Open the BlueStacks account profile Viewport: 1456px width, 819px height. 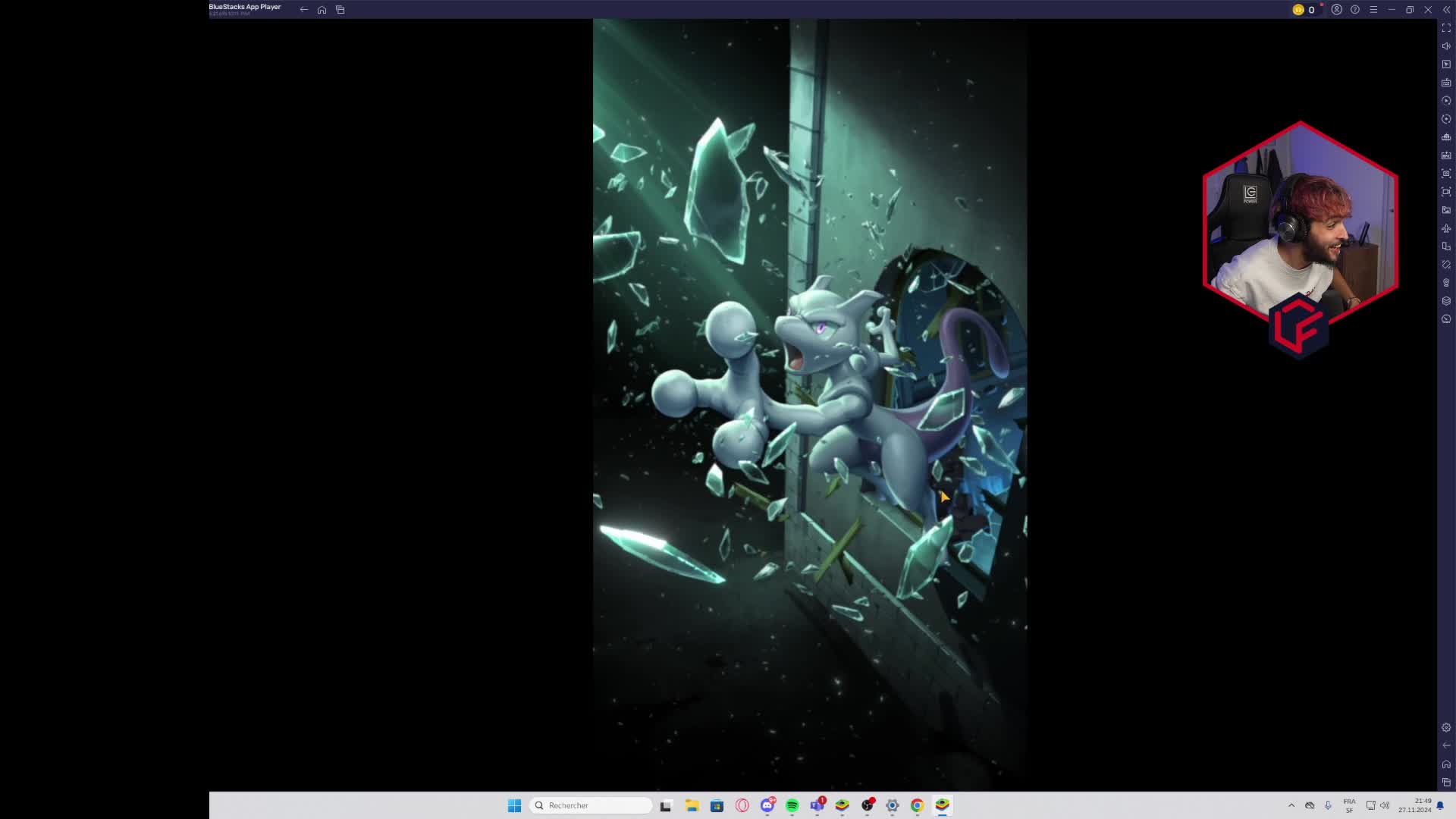(1337, 10)
